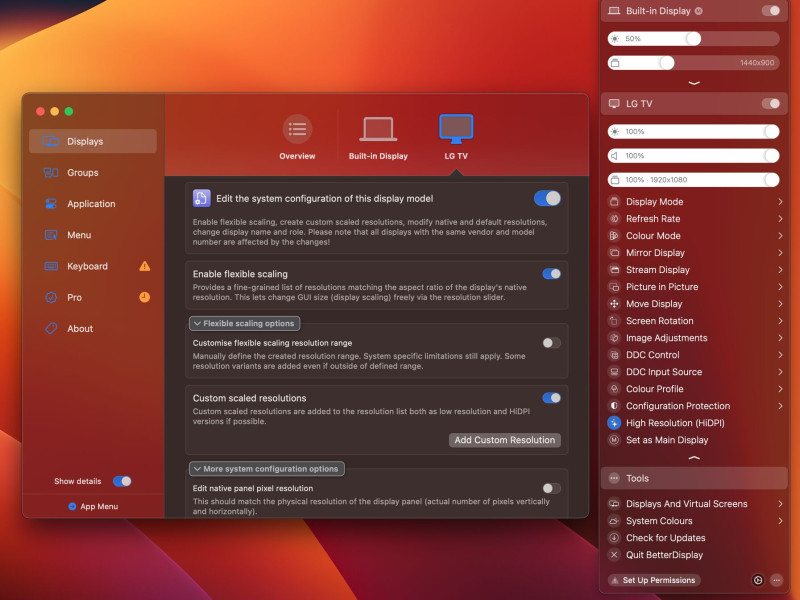
Task: Switch to the Overview tab
Action: (297, 138)
